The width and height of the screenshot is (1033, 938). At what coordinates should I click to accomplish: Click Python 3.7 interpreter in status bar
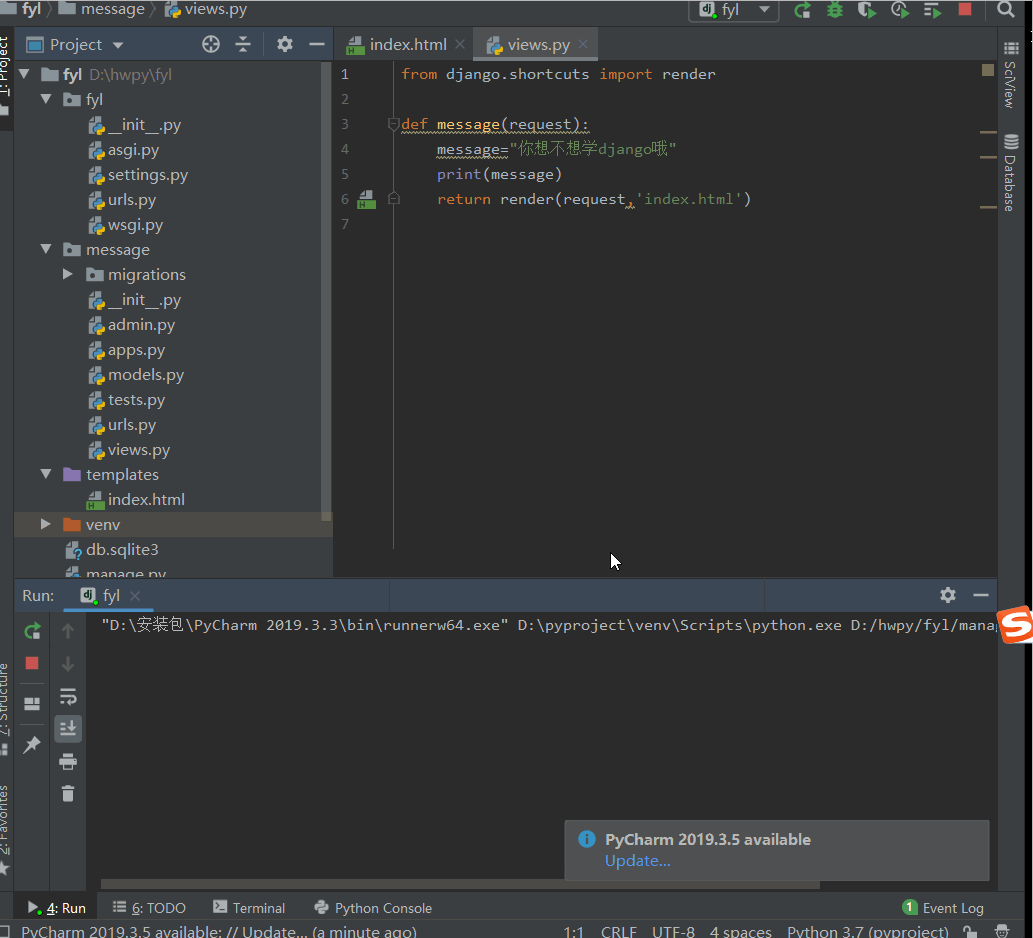tap(868, 931)
